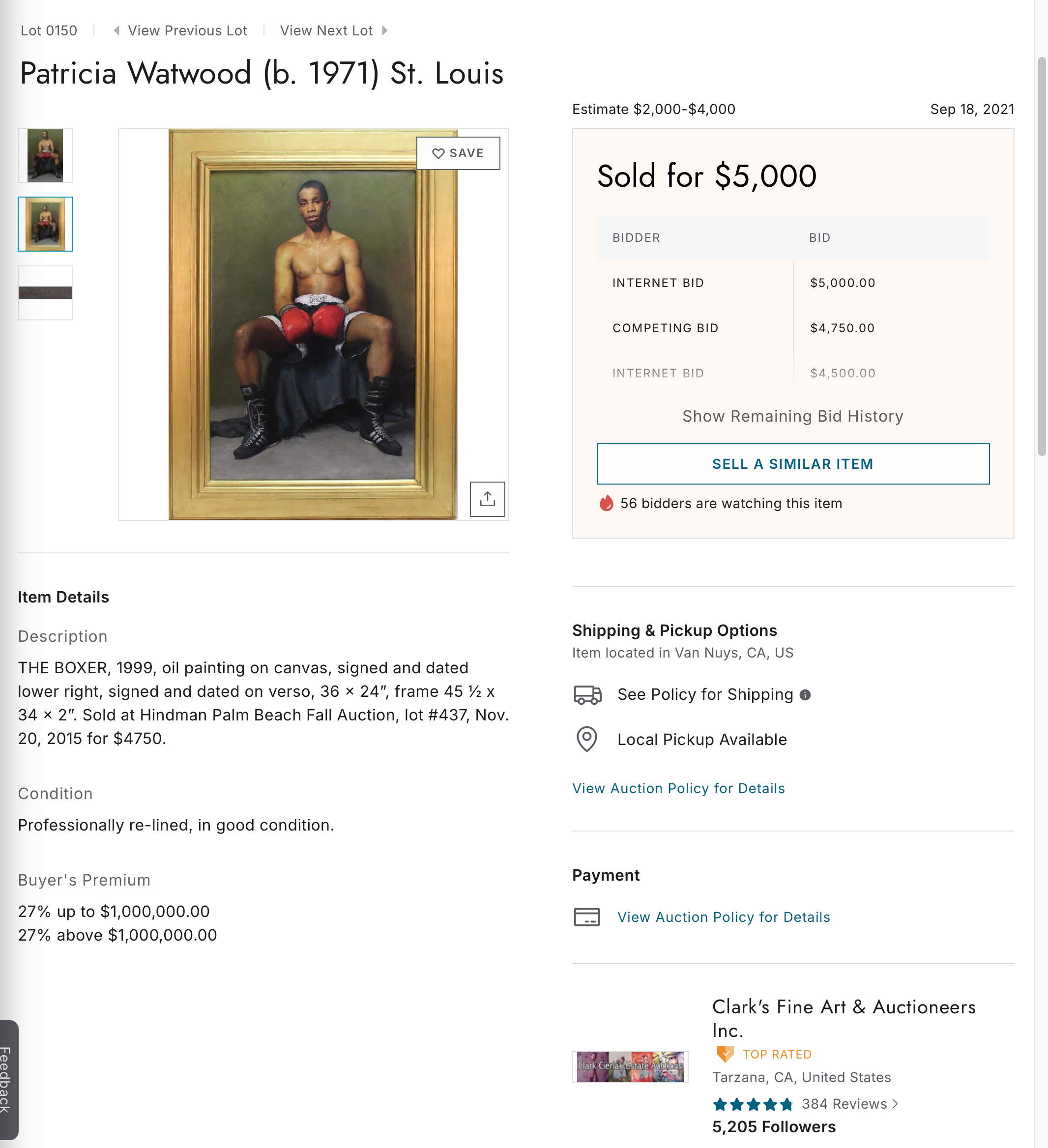1048x1148 pixels.
Task: Select the framed painting thumbnail
Action: point(45,224)
